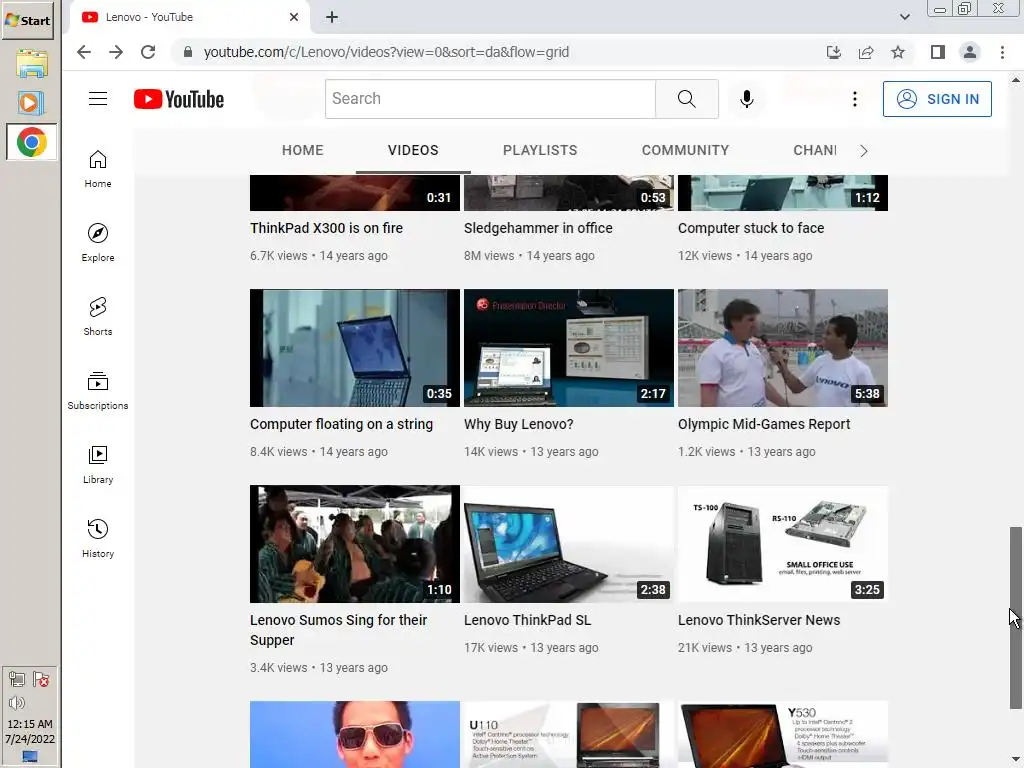Click the address bar URL
Image resolution: width=1024 pixels, height=768 pixels.
tap(386, 52)
